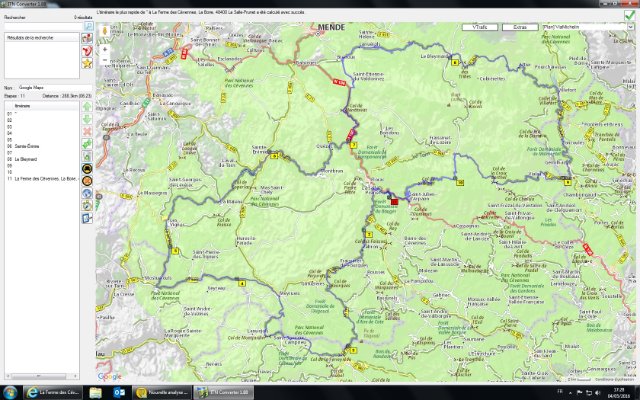640x400 pixels.
Task: Move selected step down with green arrow
Action: [87, 118]
